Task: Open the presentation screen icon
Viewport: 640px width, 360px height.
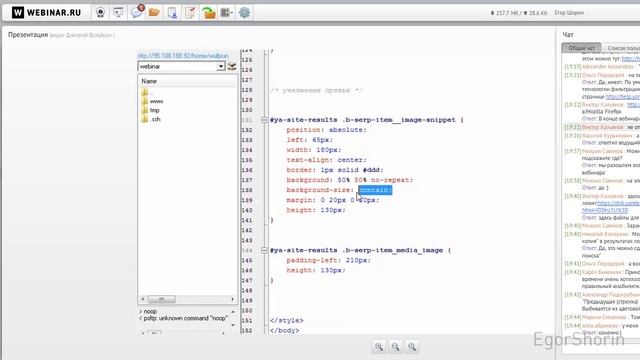Action: (118, 13)
